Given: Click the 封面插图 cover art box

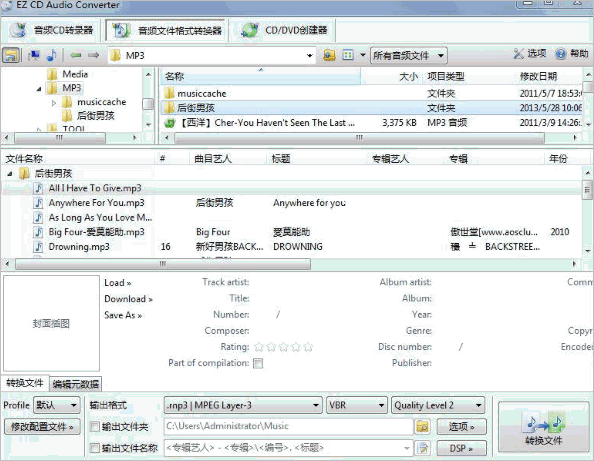Looking at the screenshot, I should click(51, 323).
